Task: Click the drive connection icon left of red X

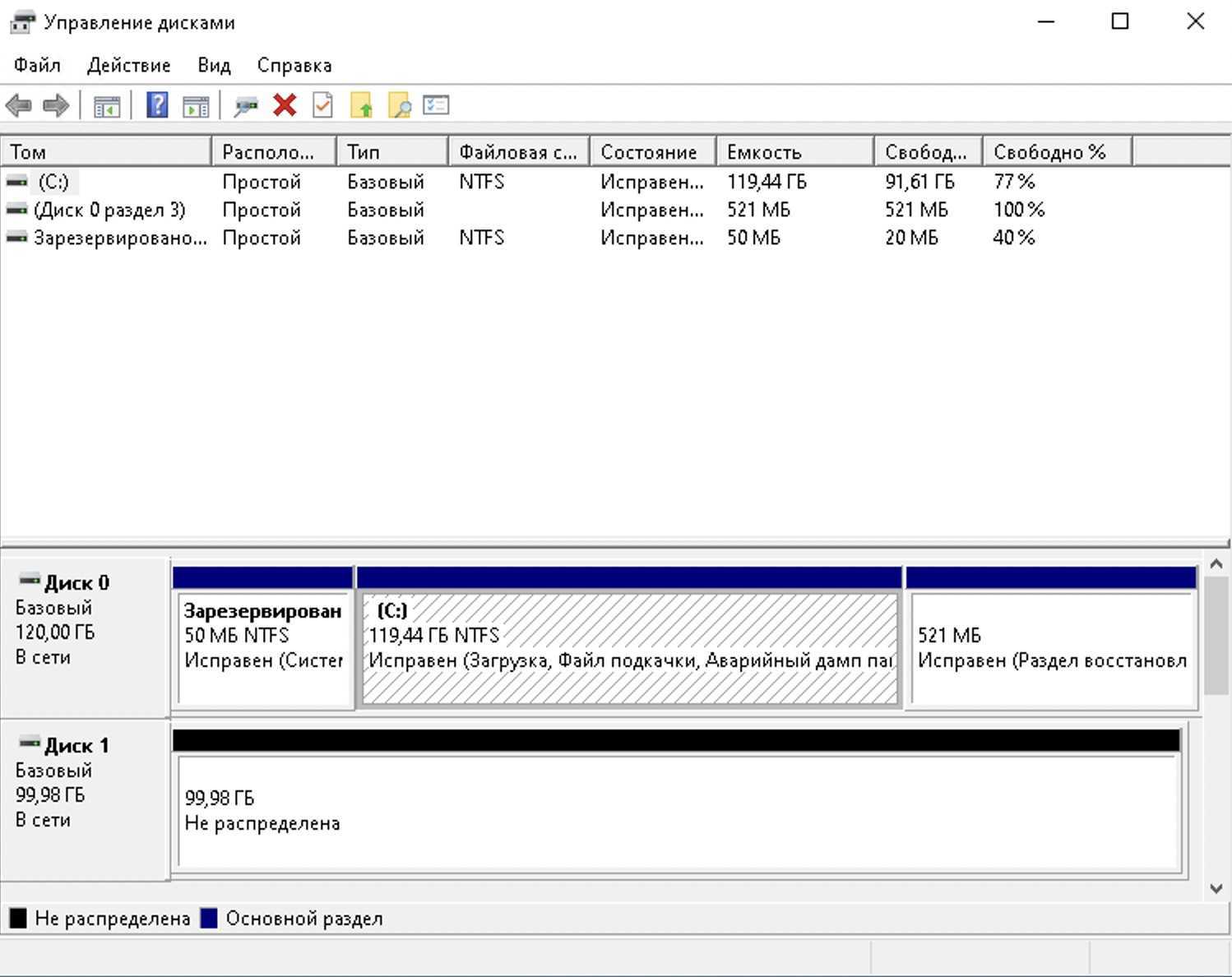Action: (x=245, y=105)
